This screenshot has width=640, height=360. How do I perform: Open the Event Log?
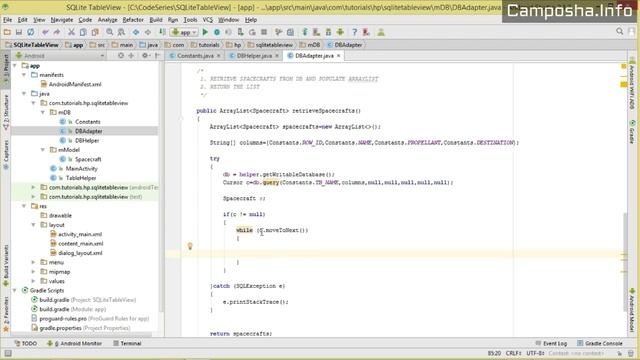tap(551, 344)
